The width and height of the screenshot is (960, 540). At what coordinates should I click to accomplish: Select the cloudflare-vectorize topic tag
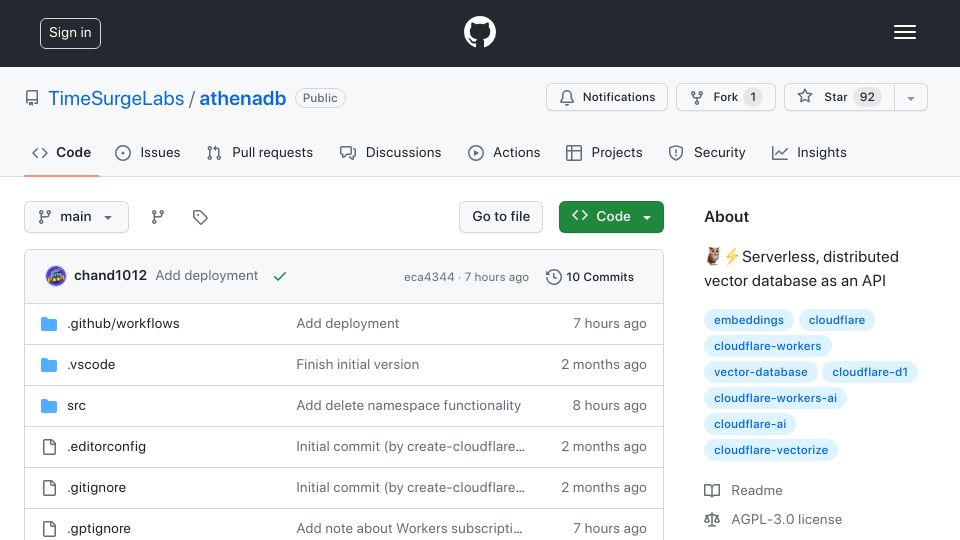771,450
